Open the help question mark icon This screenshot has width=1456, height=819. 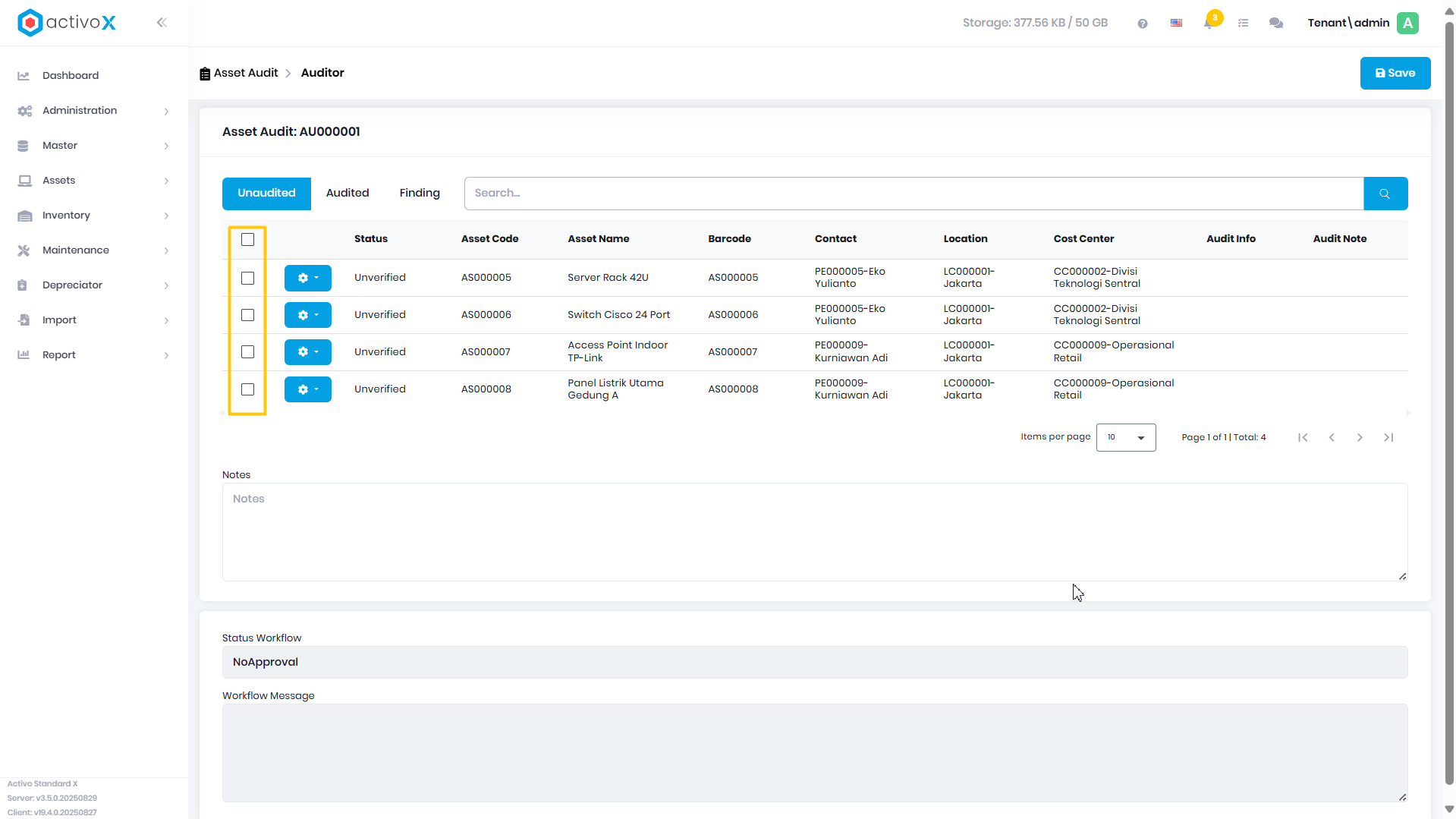pyautogui.click(x=1143, y=24)
